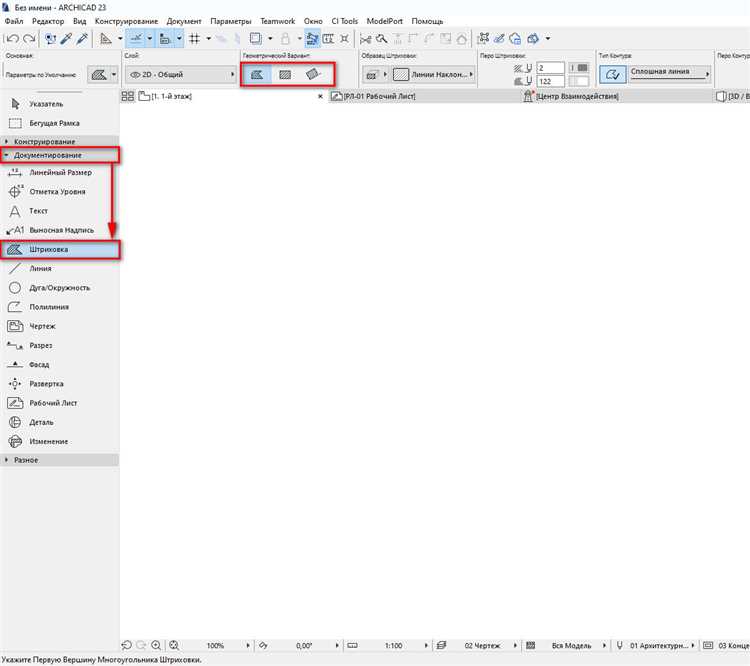Viewport: 750px width, 666px height.
Task: Open the Конструирование menu
Action: pyautogui.click(x=126, y=21)
